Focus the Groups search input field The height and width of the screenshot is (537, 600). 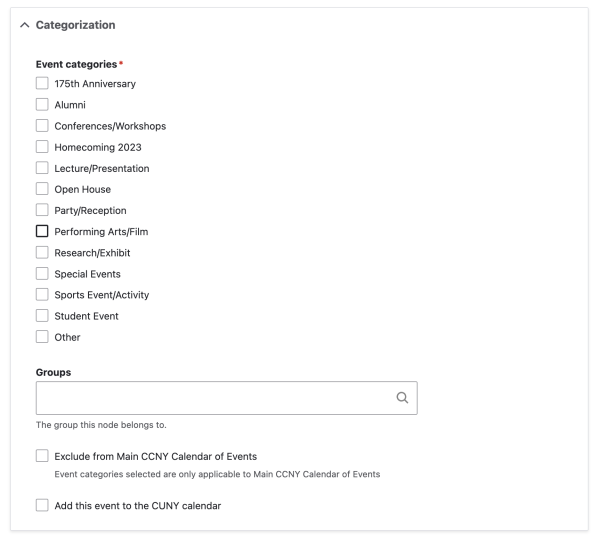[227, 398]
